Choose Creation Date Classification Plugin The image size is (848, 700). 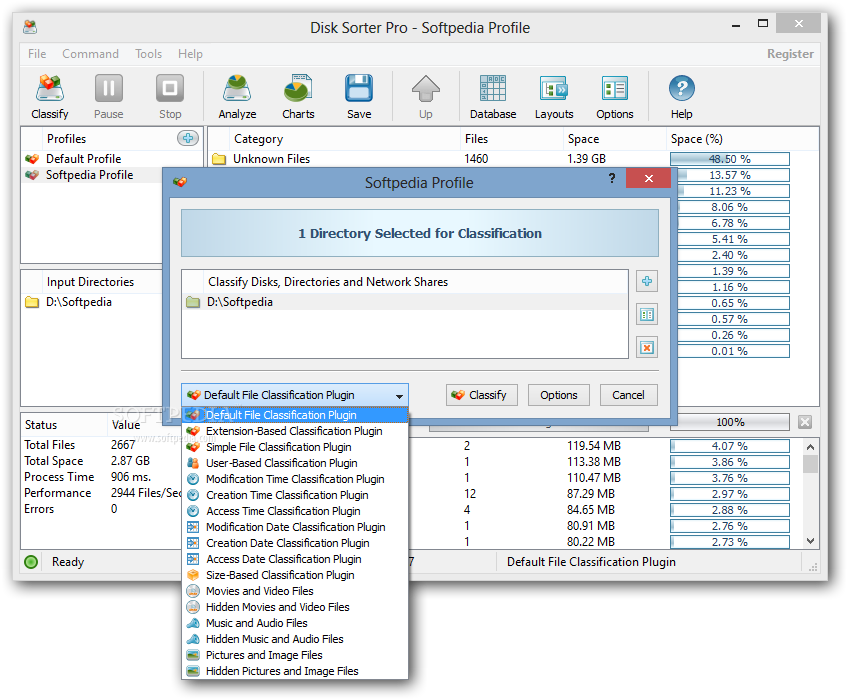point(295,543)
